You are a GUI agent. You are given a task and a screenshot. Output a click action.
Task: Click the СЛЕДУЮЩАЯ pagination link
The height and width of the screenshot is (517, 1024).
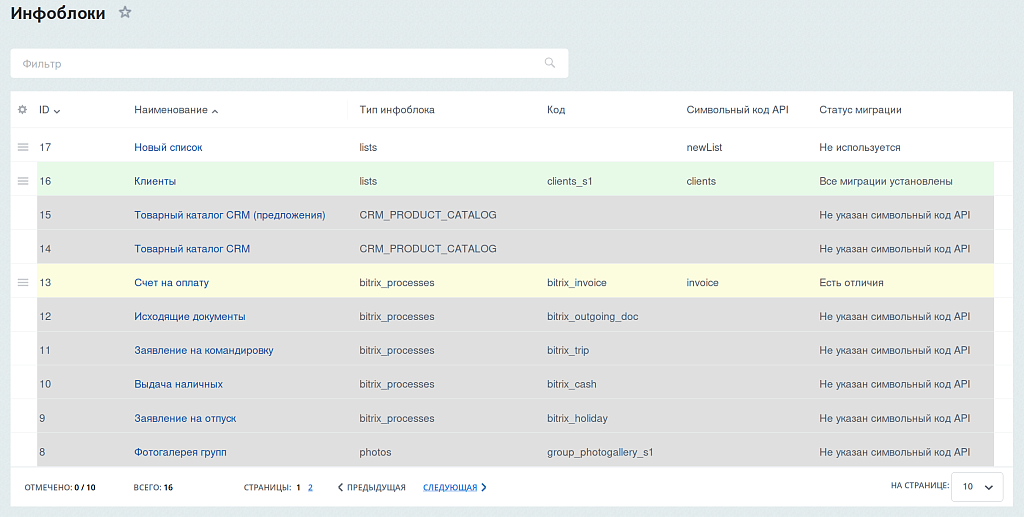pos(450,487)
